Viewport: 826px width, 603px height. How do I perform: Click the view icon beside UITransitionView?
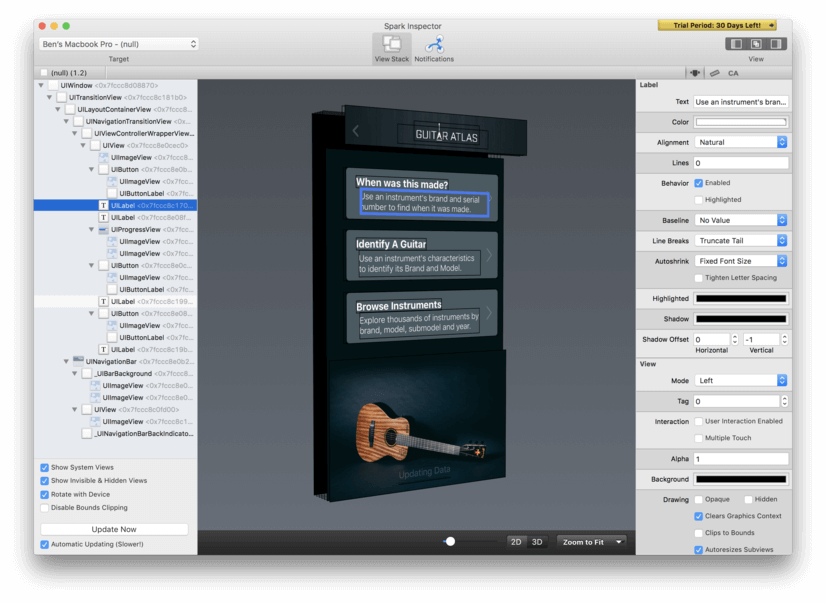point(62,97)
